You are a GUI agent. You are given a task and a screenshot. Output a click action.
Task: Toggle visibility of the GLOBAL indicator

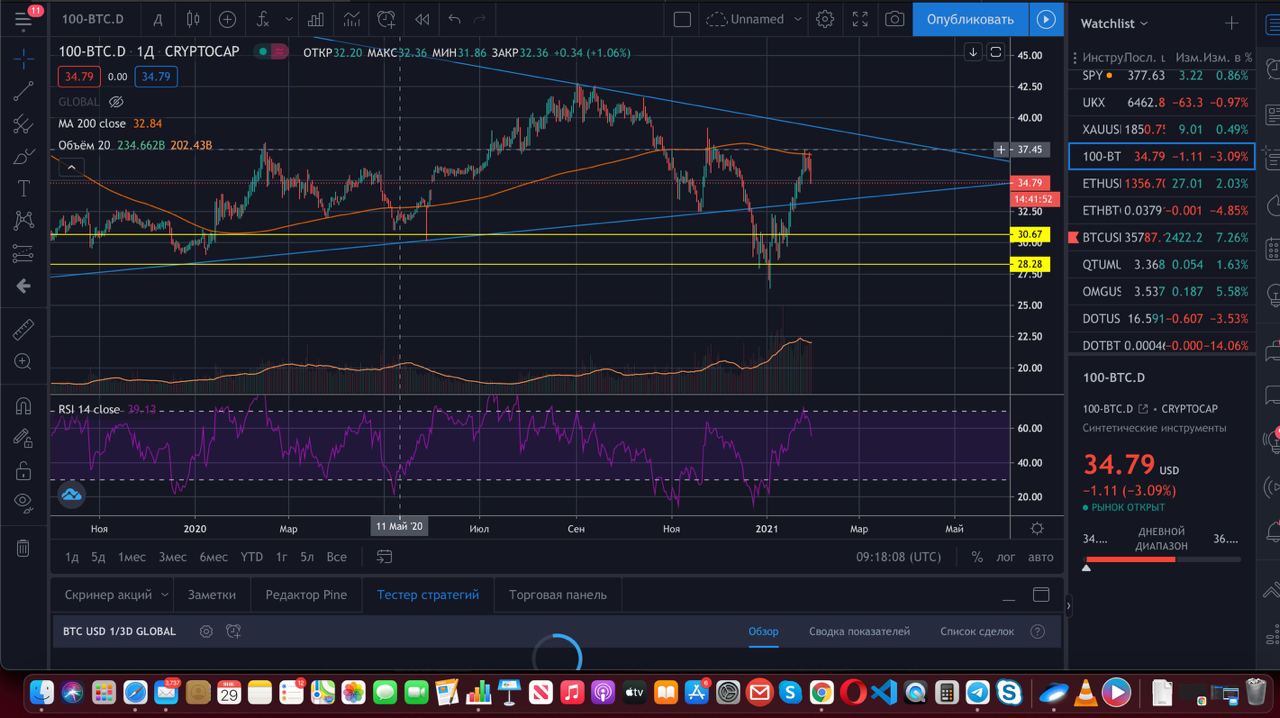point(116,102)
